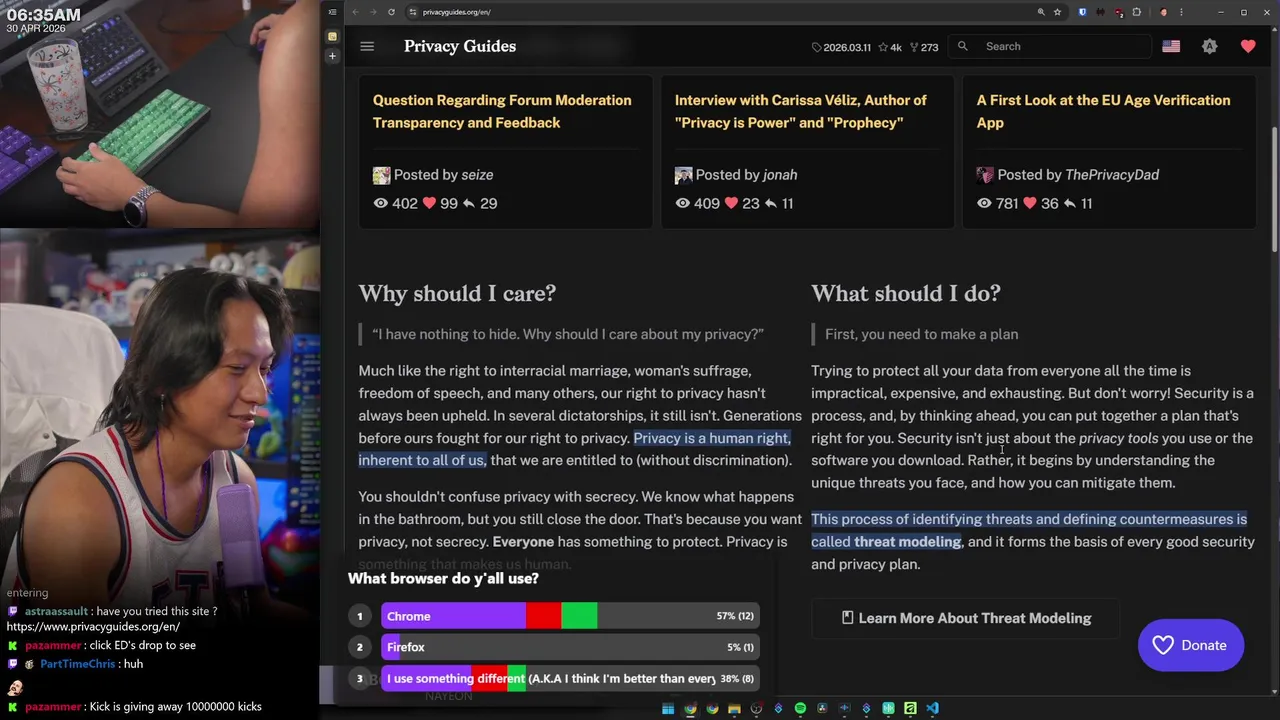The height and width of the screenshot is (720, 1280).
Task: Click the heart likes icon showing 23
Action: coord(731,203)
